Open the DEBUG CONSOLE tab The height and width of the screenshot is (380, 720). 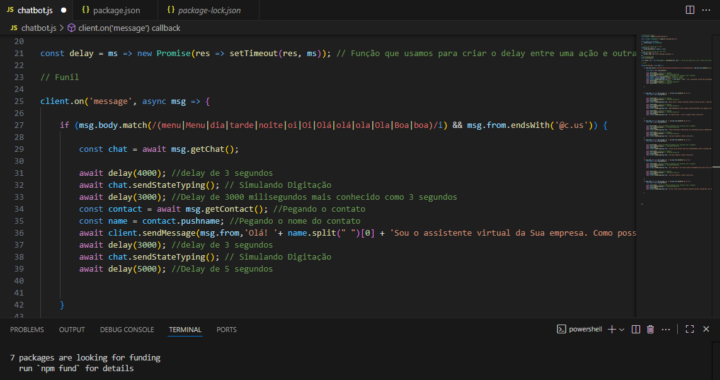[127, 330]
